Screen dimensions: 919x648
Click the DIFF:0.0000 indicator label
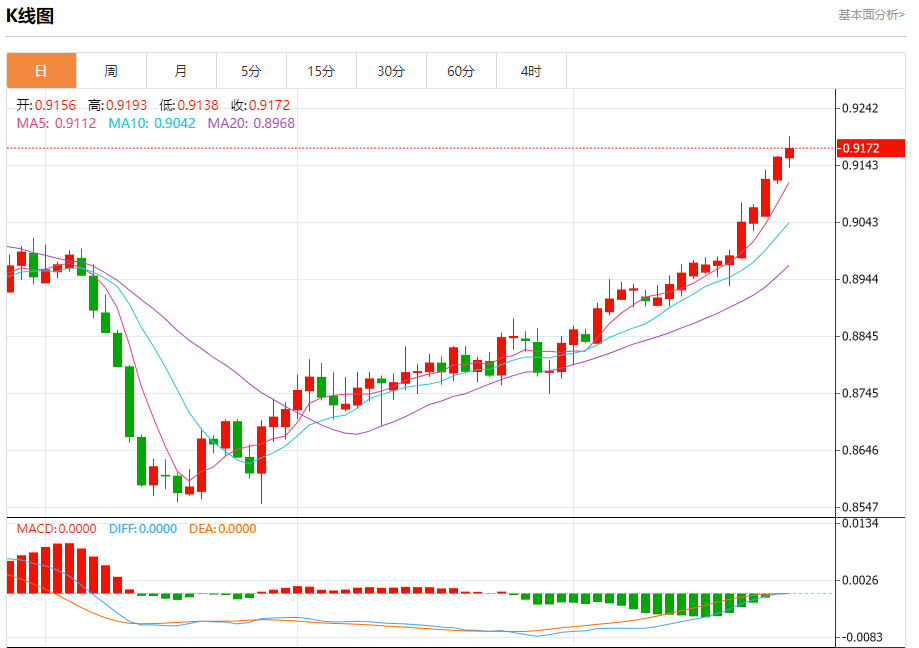point(143,528)
